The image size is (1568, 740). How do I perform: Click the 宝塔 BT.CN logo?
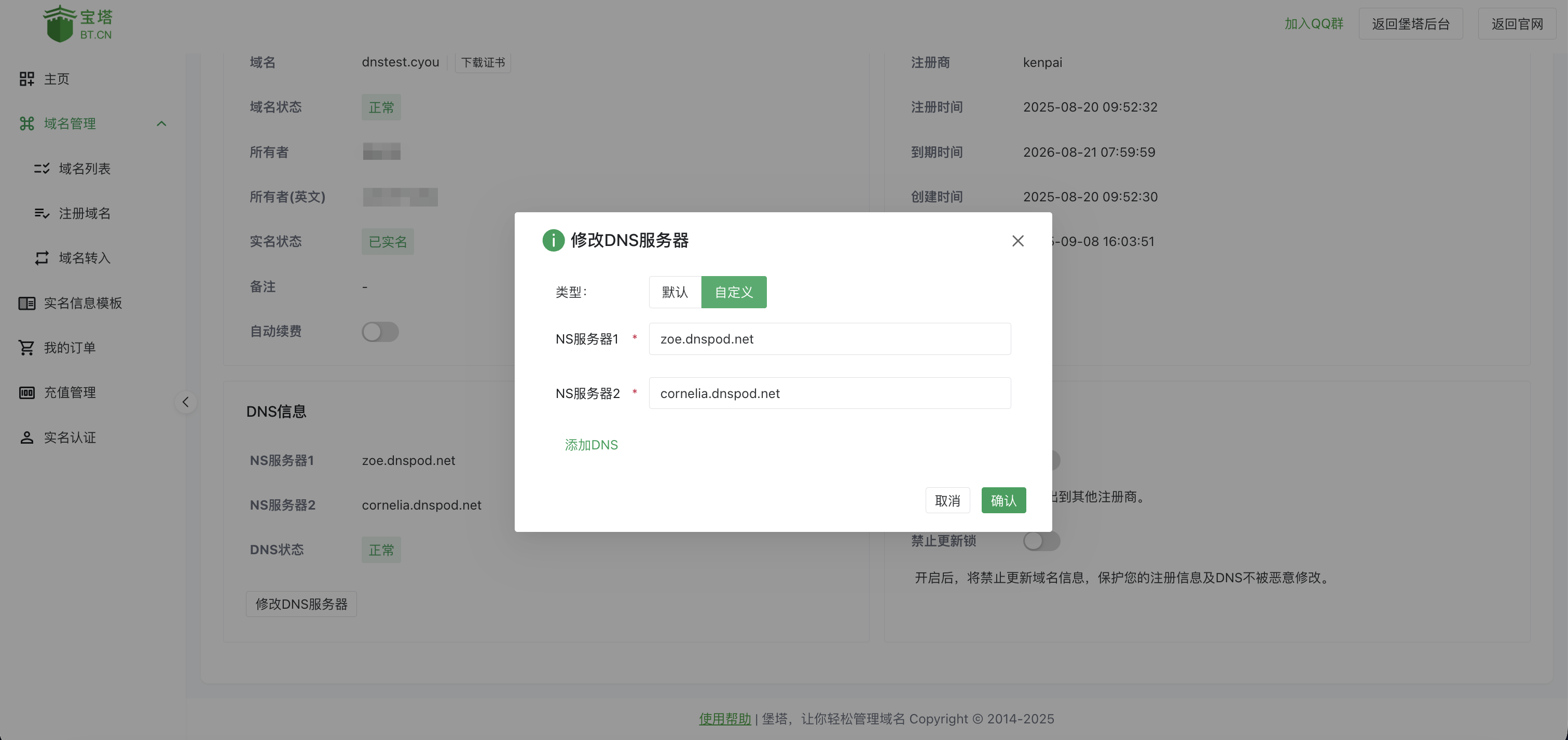coord(78,23)
